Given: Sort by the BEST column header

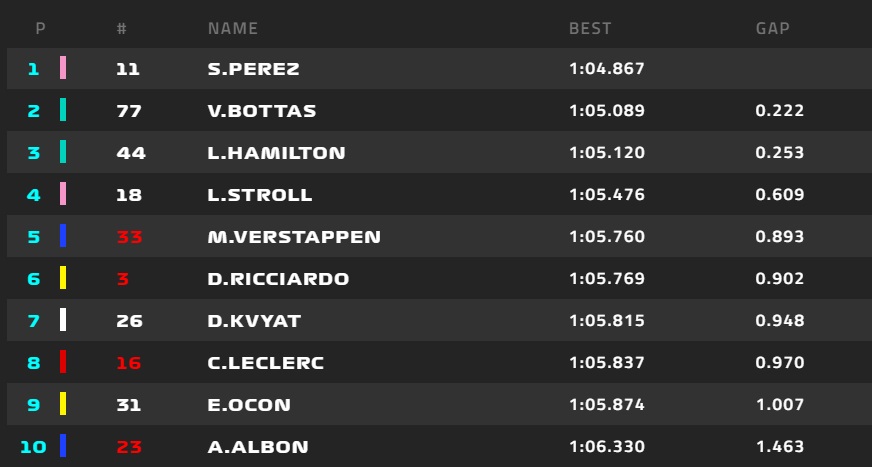Looking at the screenshot, I should pyautogui.click(x=590, y=28).
